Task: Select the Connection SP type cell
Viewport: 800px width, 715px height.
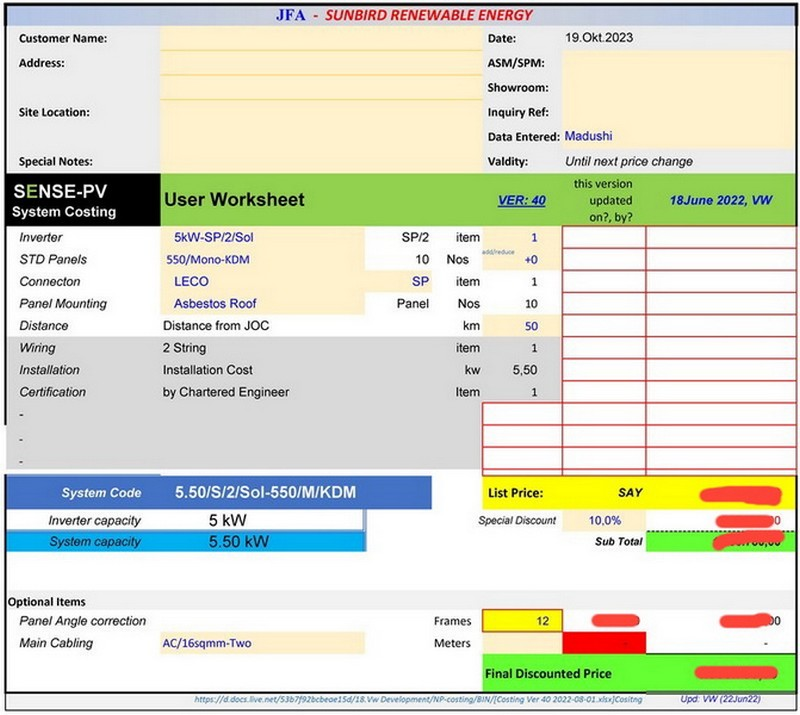Action: coord(398,281)
